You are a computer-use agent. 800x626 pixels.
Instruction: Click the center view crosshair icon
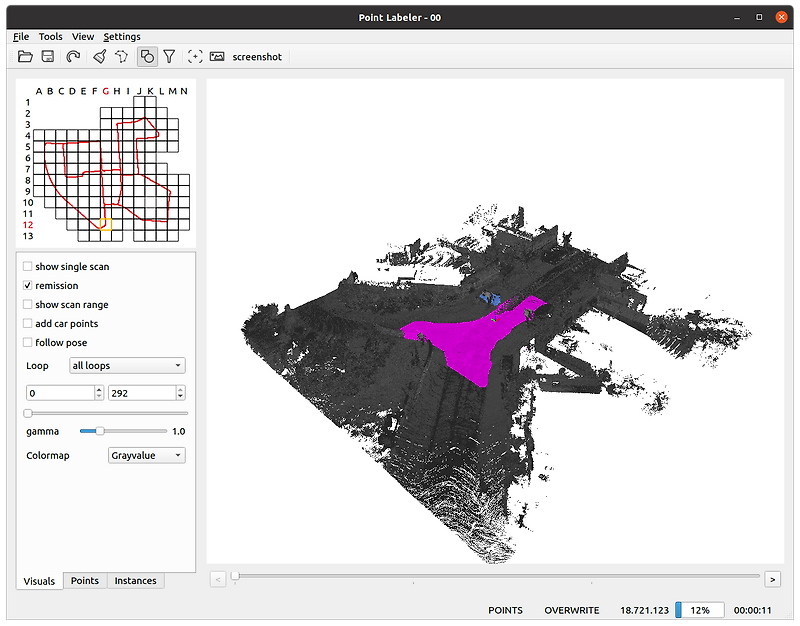tap(195, 57)
